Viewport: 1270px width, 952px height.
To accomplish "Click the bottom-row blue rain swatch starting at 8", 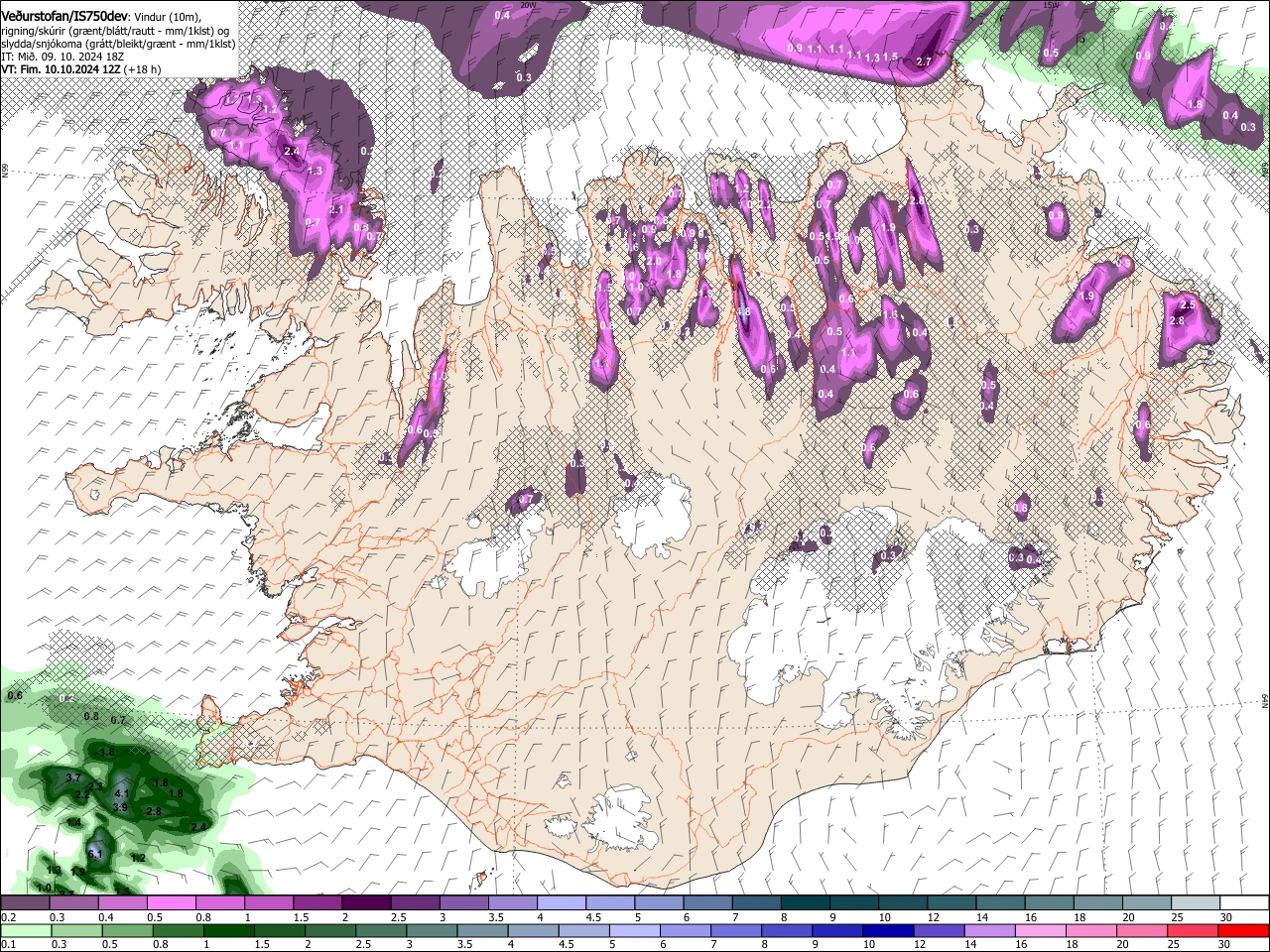I will point(787,930).
